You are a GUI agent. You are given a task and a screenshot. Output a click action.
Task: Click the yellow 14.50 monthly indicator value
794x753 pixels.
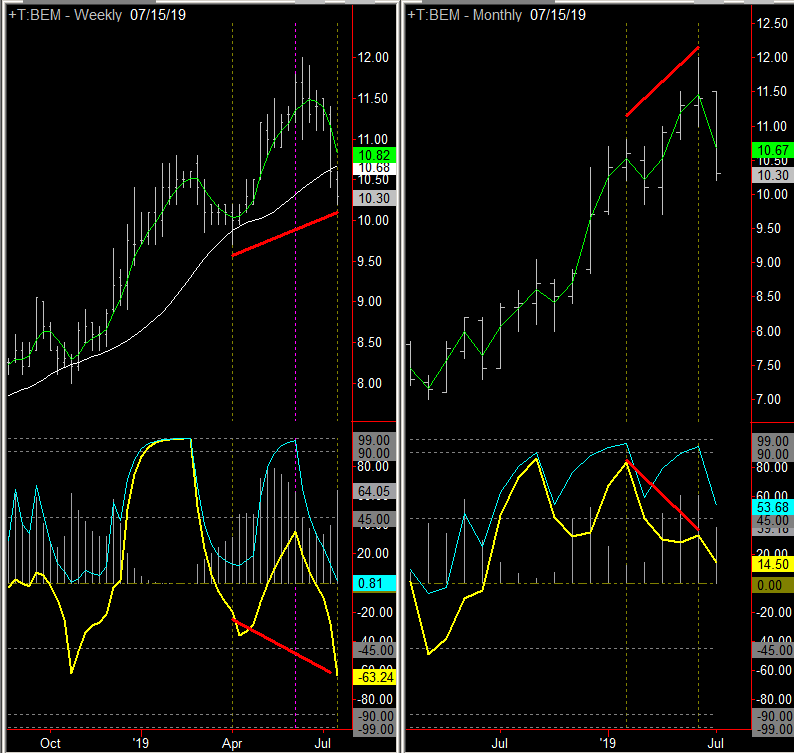click(773, 564)
